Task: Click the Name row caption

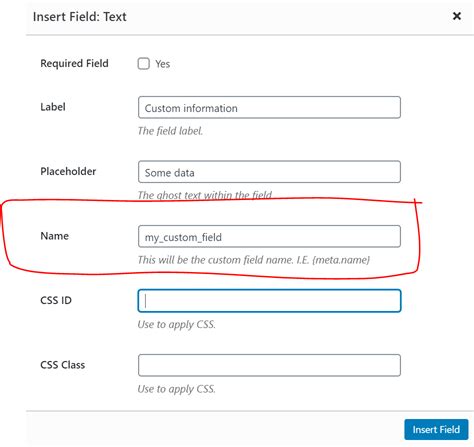Action: click(x=54, y=236)
